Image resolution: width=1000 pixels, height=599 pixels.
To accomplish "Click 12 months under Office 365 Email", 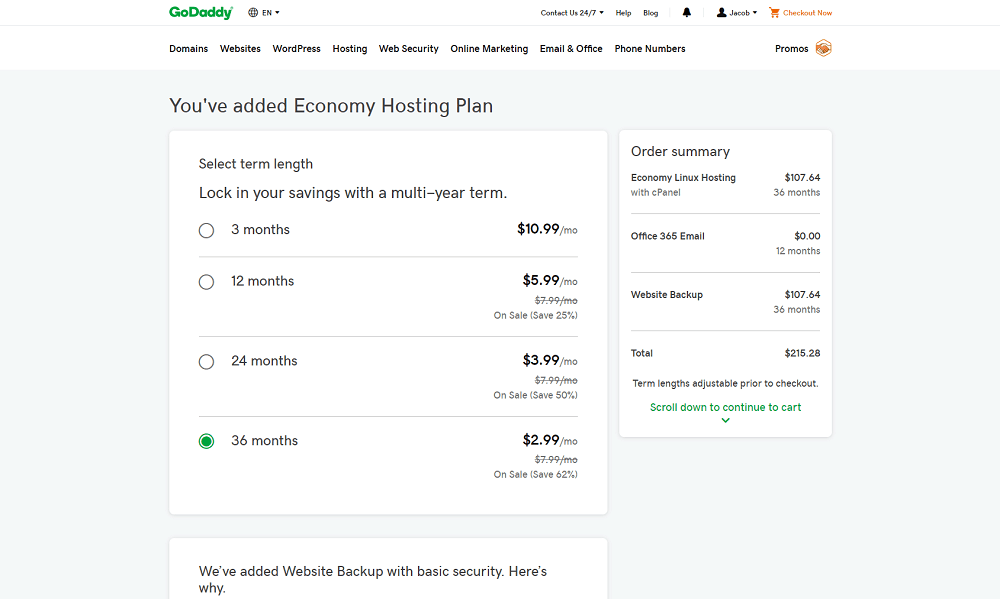I will (798, 251).
